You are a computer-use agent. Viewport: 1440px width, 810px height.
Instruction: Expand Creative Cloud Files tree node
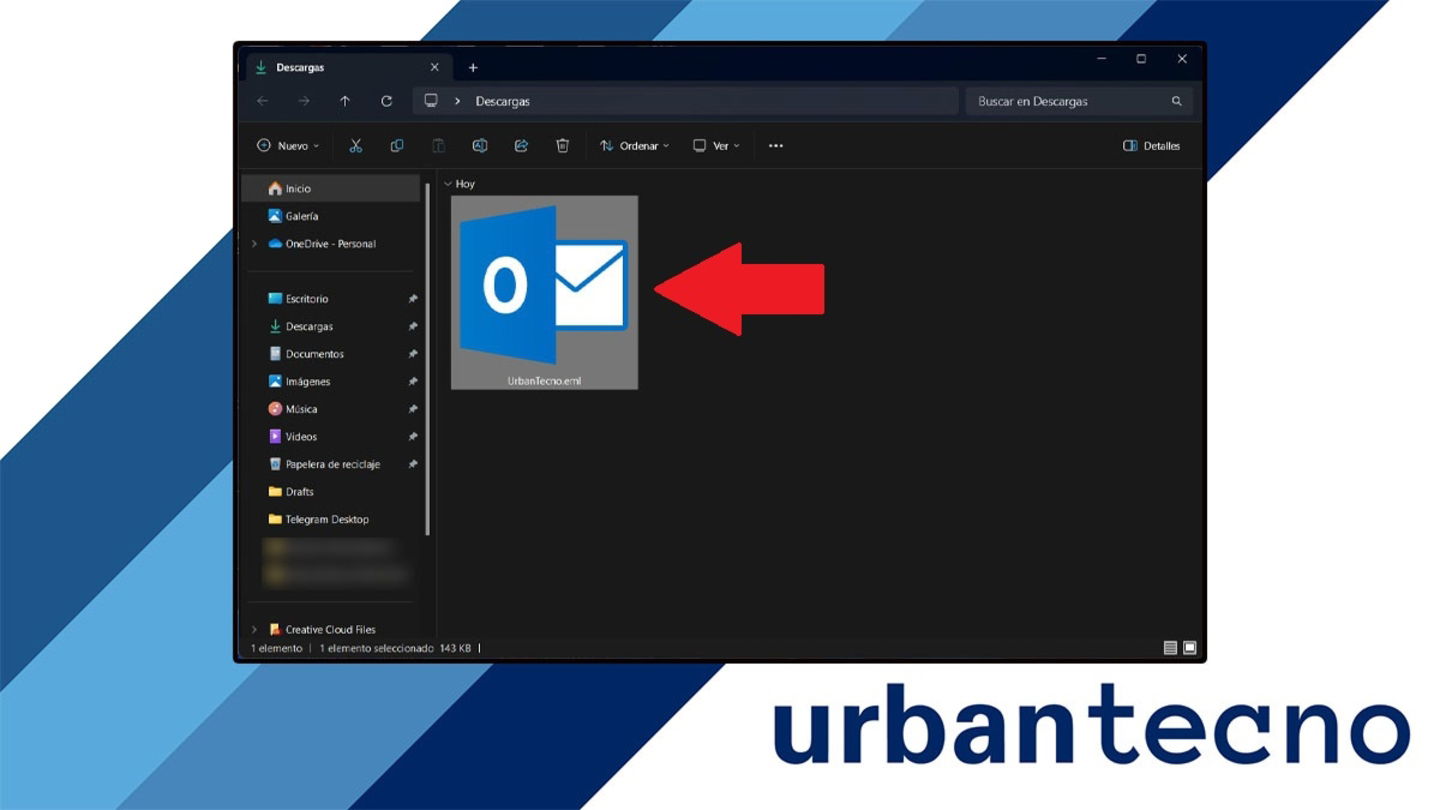pos(254,630)
